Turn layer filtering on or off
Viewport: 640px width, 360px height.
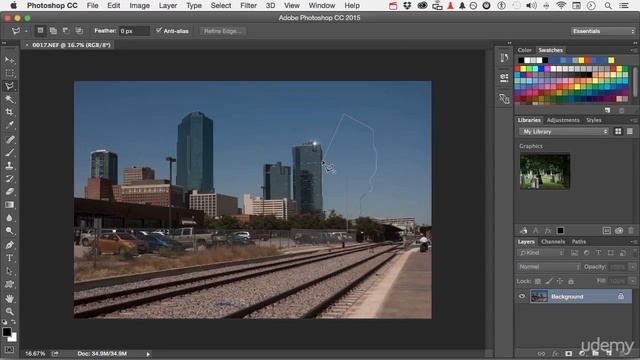(x=634, y=253)
